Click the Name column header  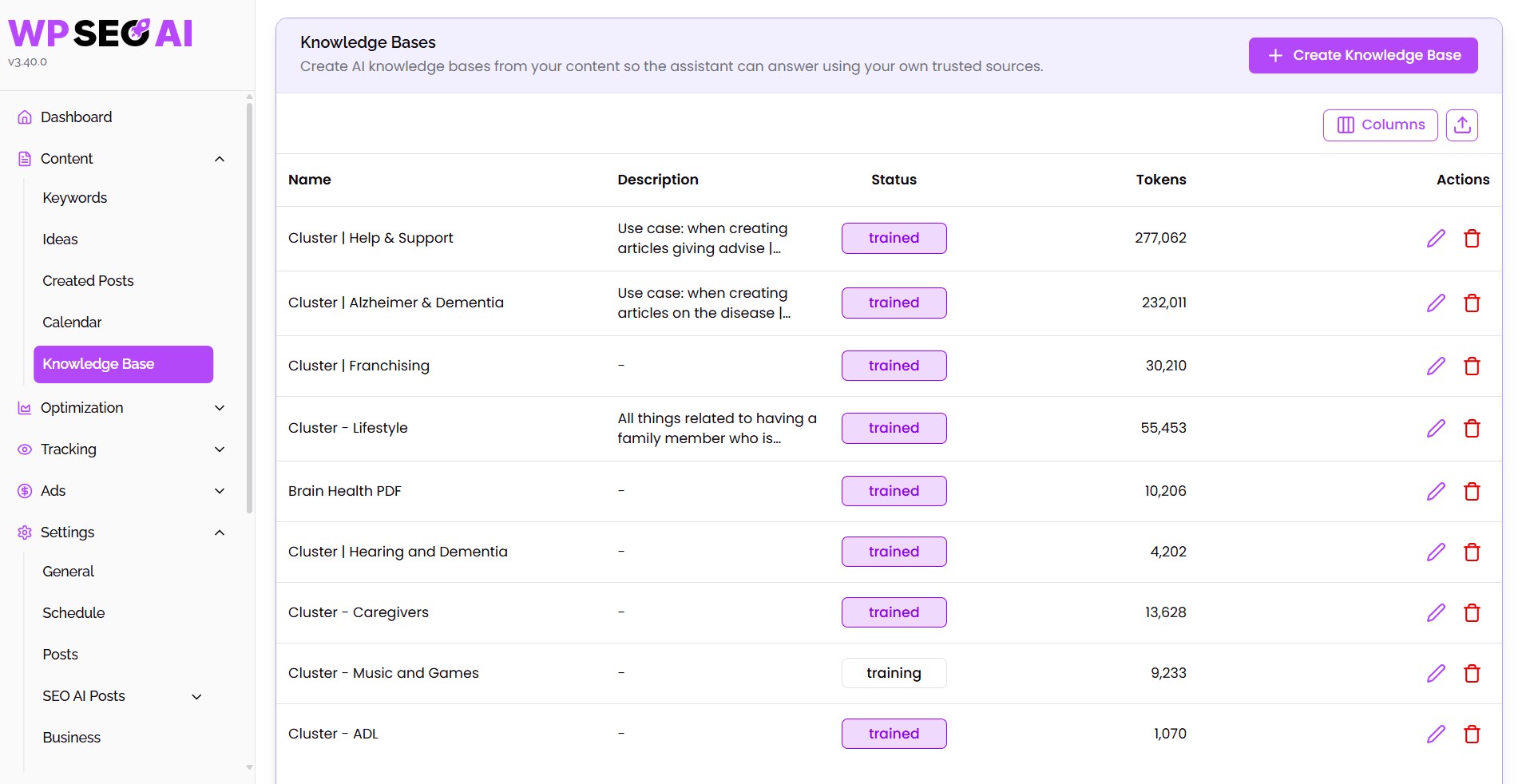(x=309, y=180)
